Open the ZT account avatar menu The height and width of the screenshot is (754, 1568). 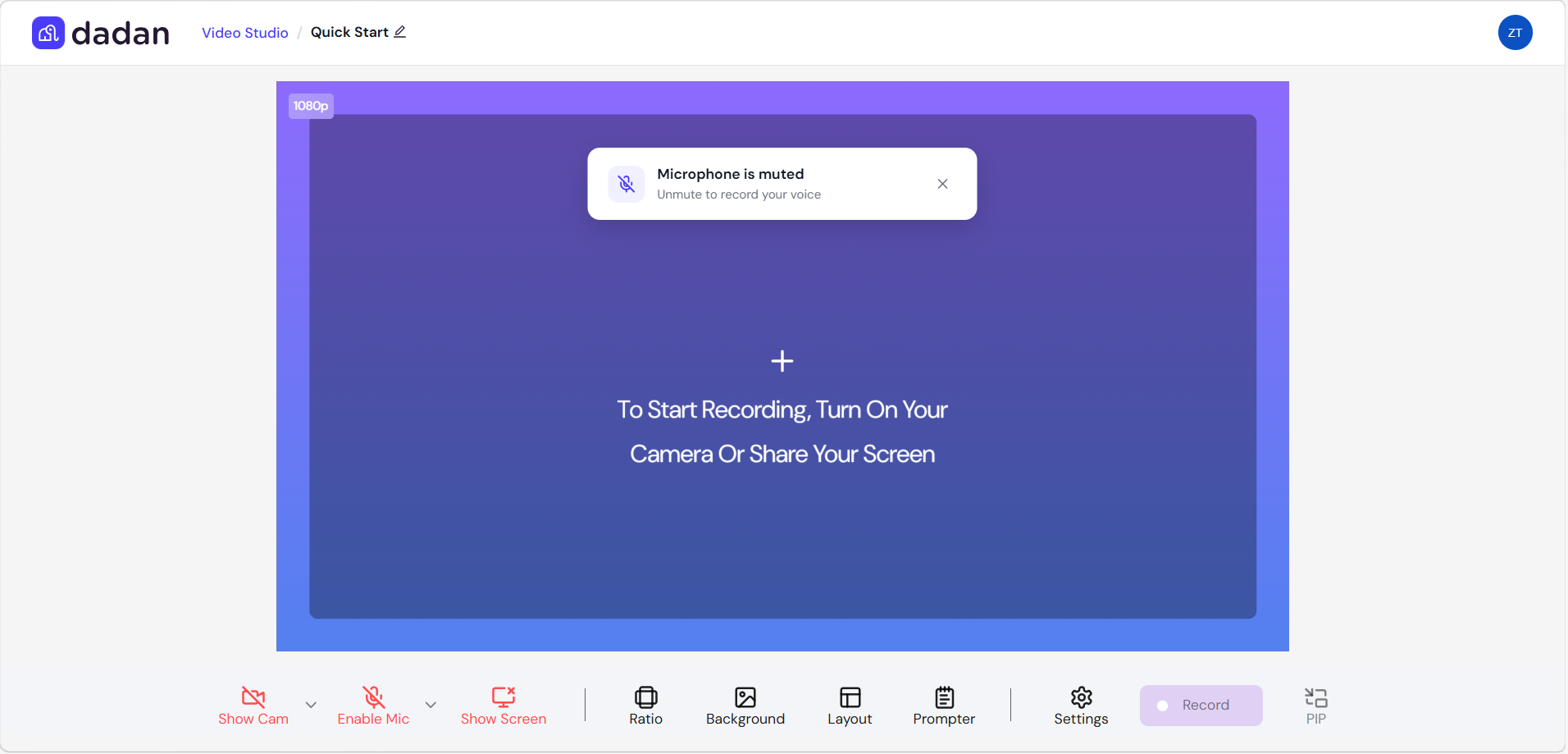point(1514,32)
